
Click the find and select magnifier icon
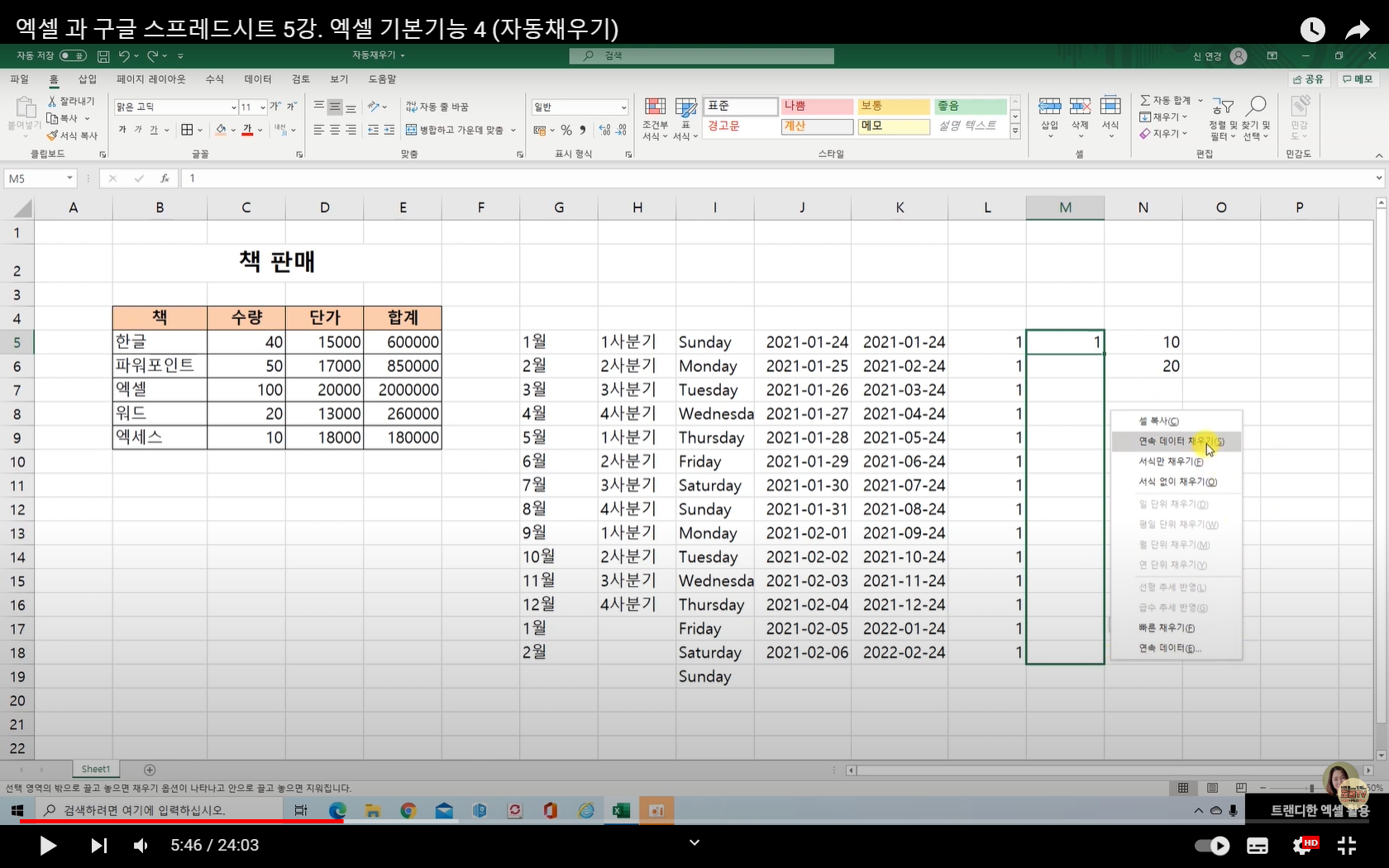pyautogui.click(x=1257, y=105)
